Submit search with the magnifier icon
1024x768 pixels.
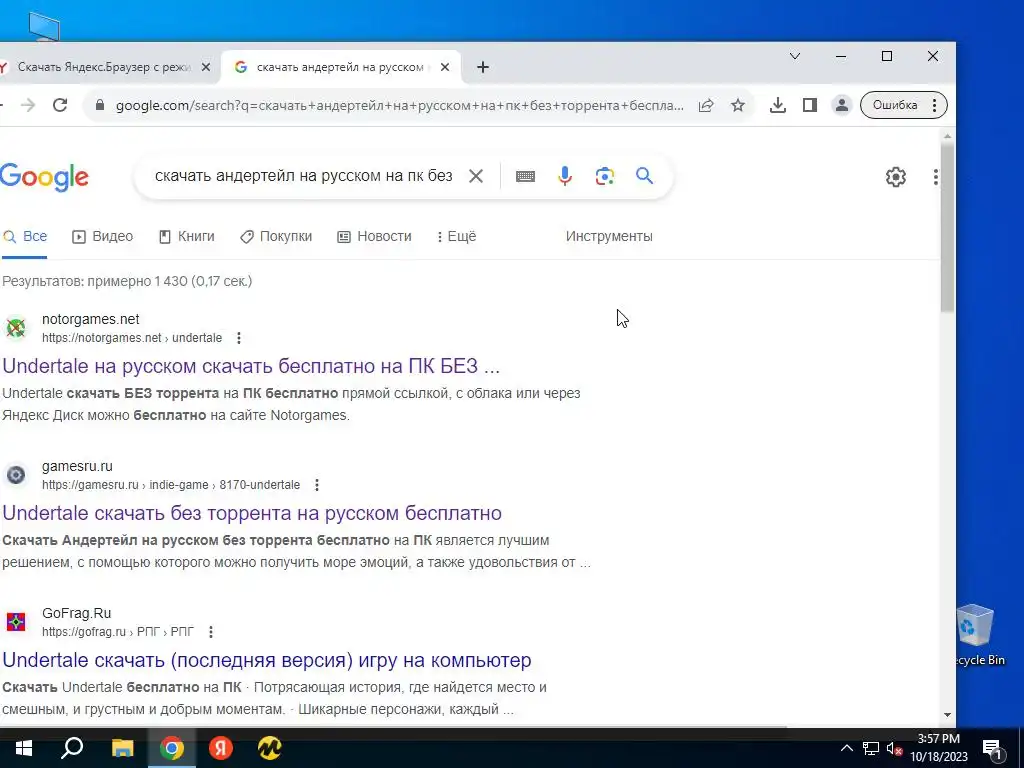[x=645, y=176]
